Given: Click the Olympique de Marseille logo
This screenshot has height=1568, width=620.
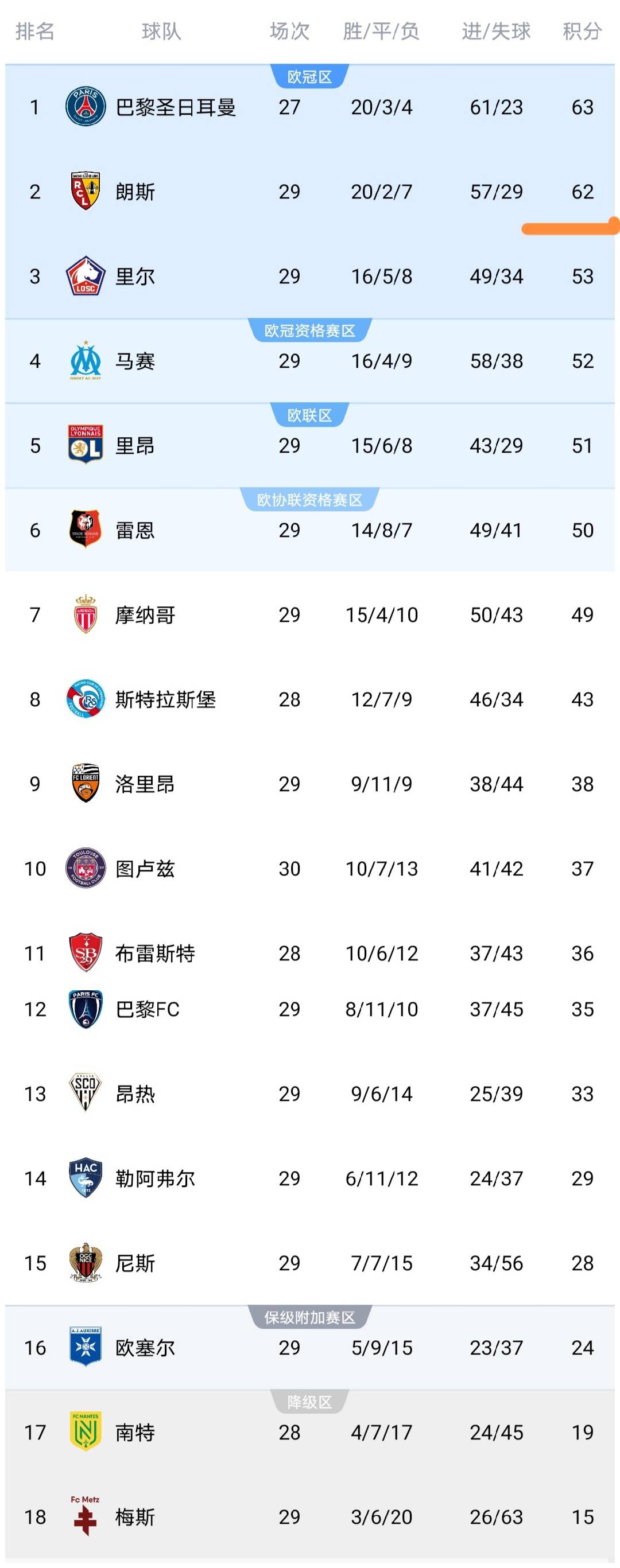Looking at the screenshot, I should pos(86,360).
